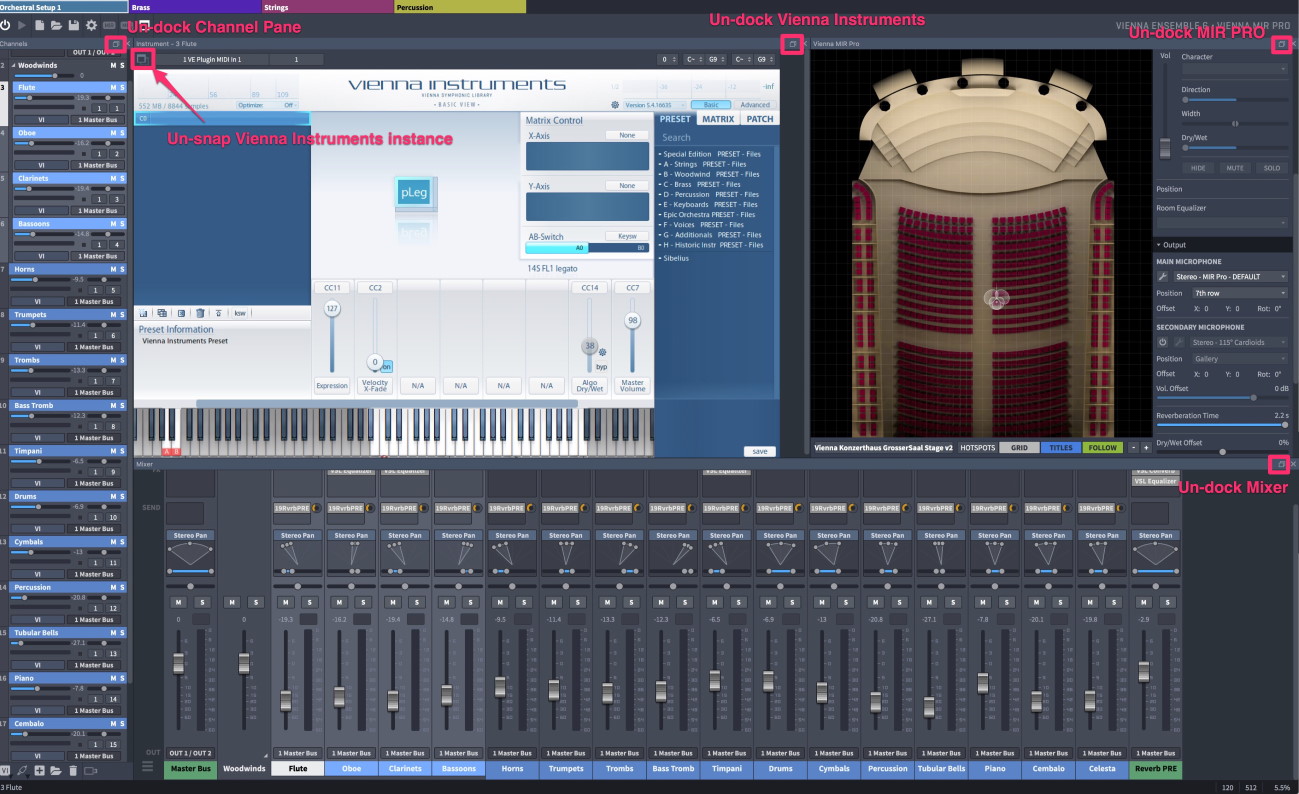The height and width of the screenshot is (794, 1299).
Task: Click the play icon in the top toolbar
Action: click(x=23, y=25)
